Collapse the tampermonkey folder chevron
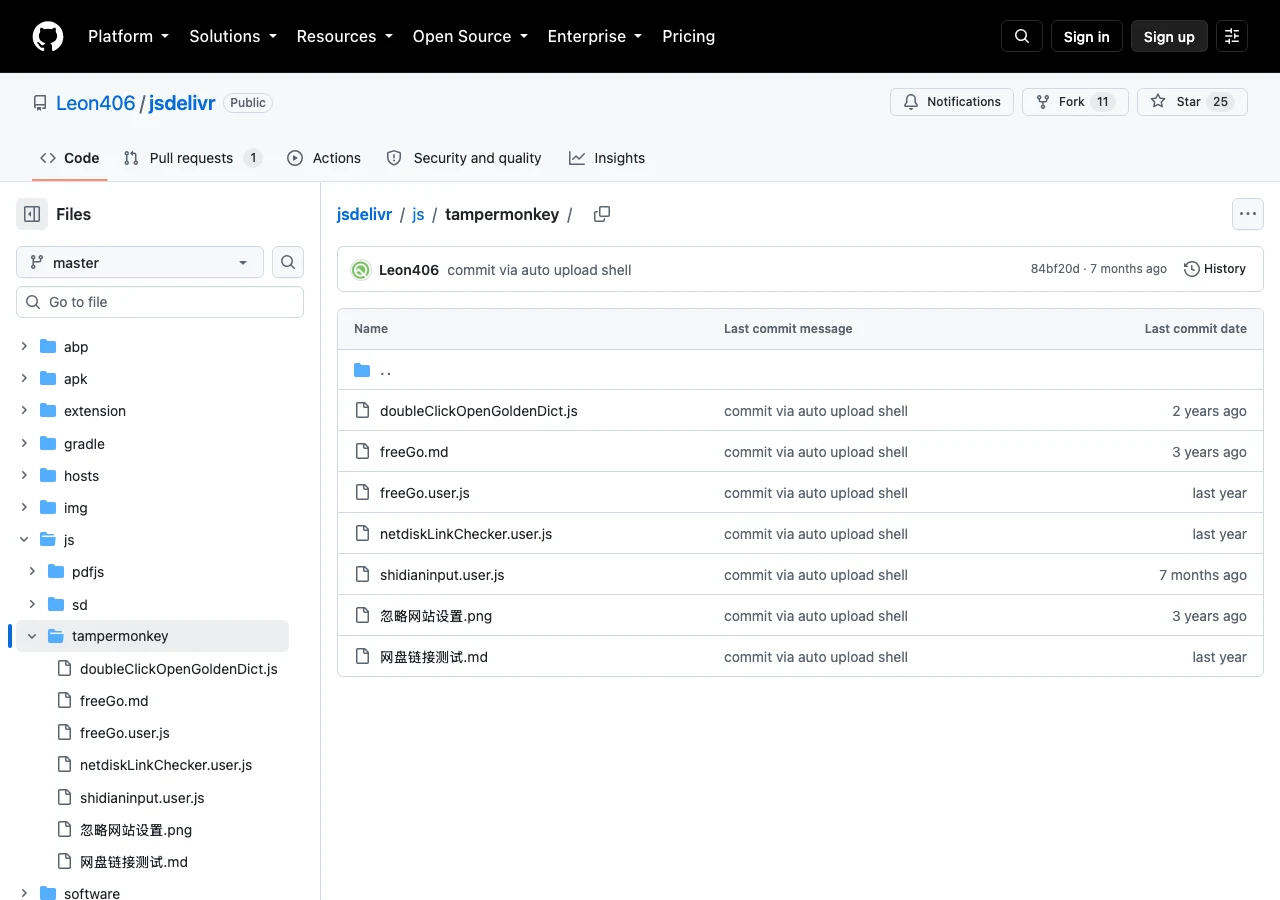Viewport: 1280px width, 900px height. (x=32, y=636)
